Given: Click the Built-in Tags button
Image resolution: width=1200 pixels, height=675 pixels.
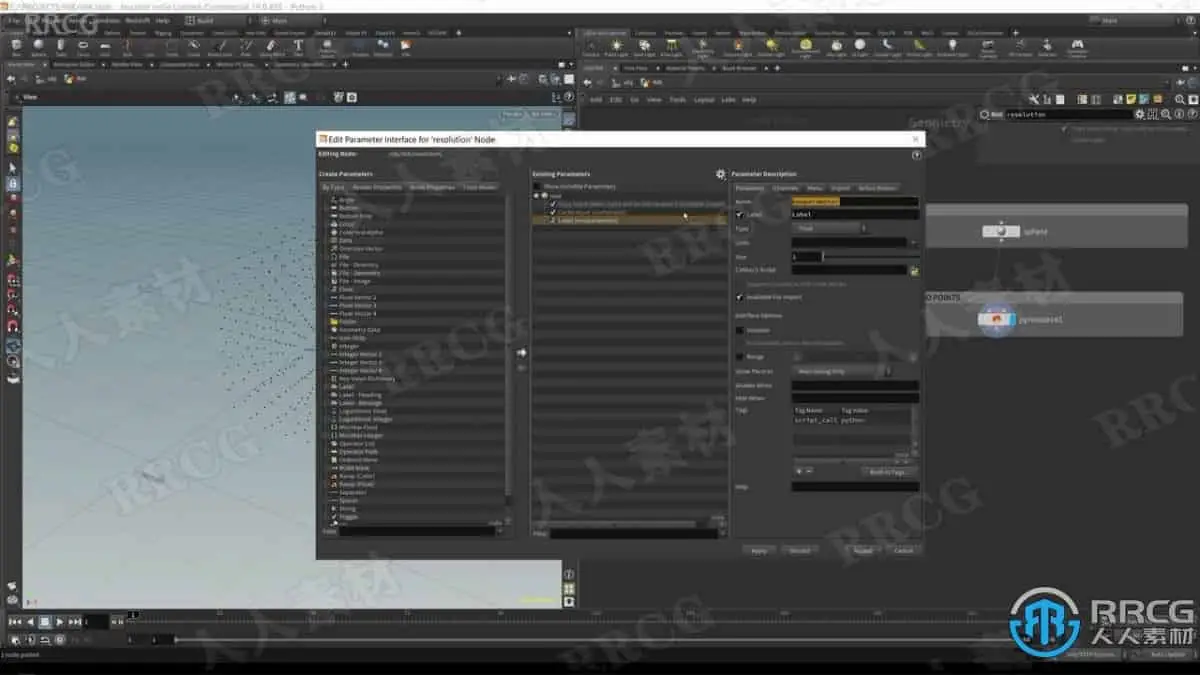Looking at the screenshot, I should [888, 471].
